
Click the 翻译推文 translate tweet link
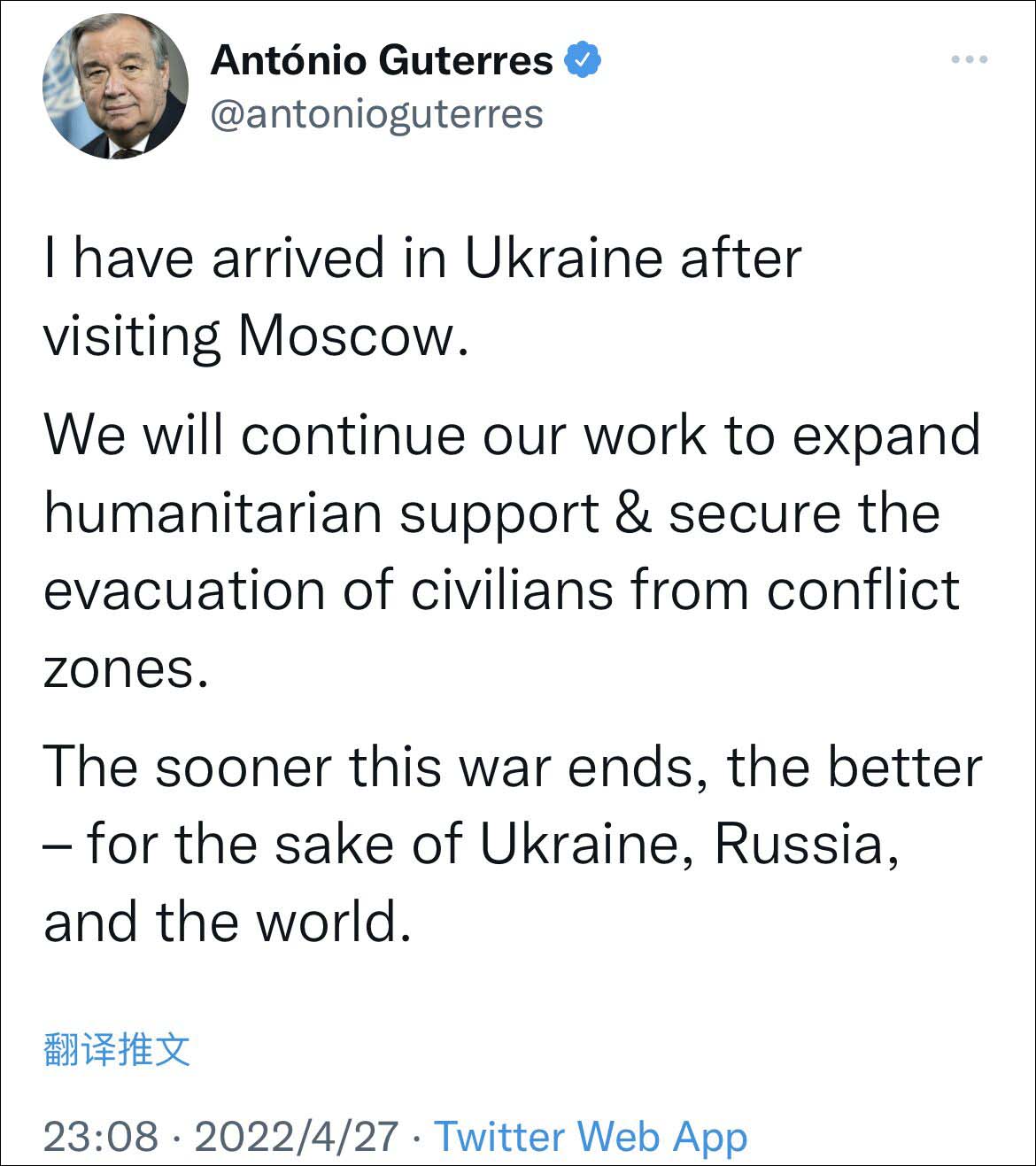click(x=117, y=1050)
